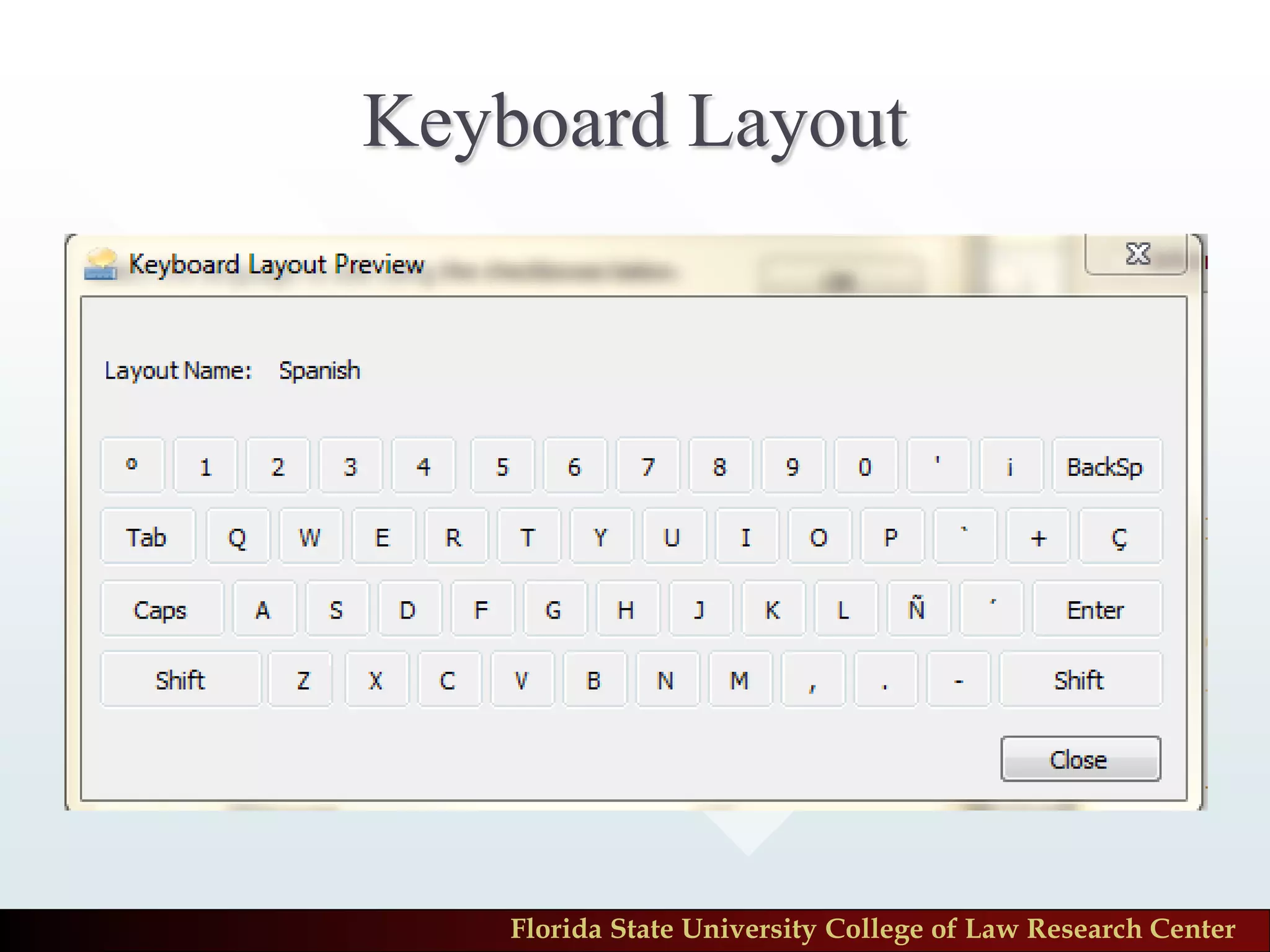Screen dimensions: 1270x952
Task: Click the acute accent key after Ñ
Action: coord(991,609)
